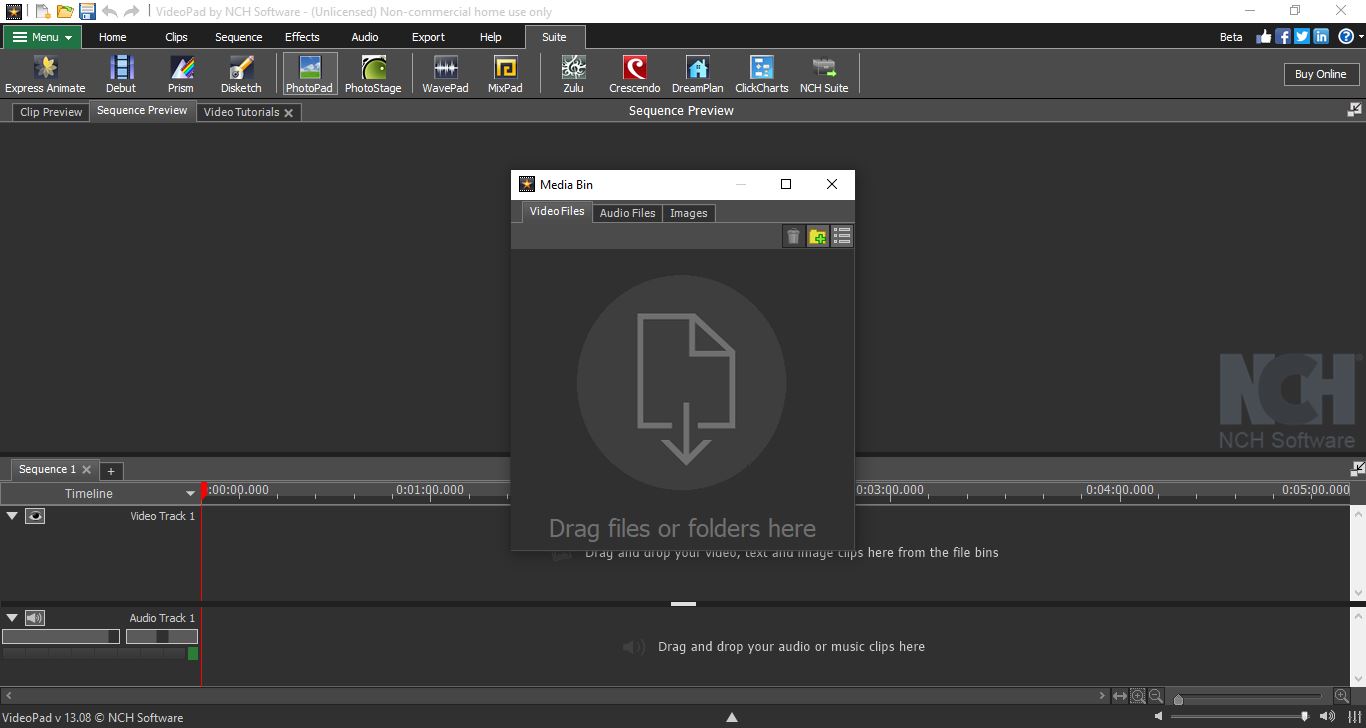
Task: Open a project using the folder icon
Action: pos(65,11)
